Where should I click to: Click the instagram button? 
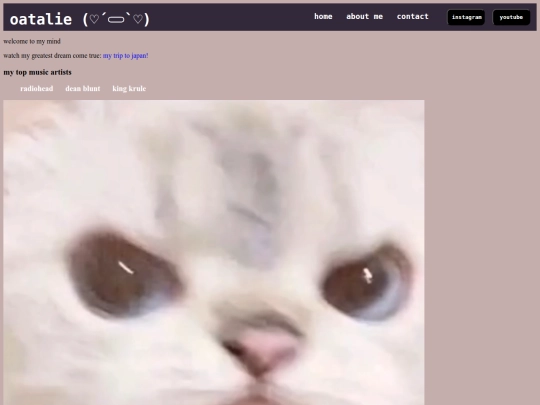coord(466,17)
